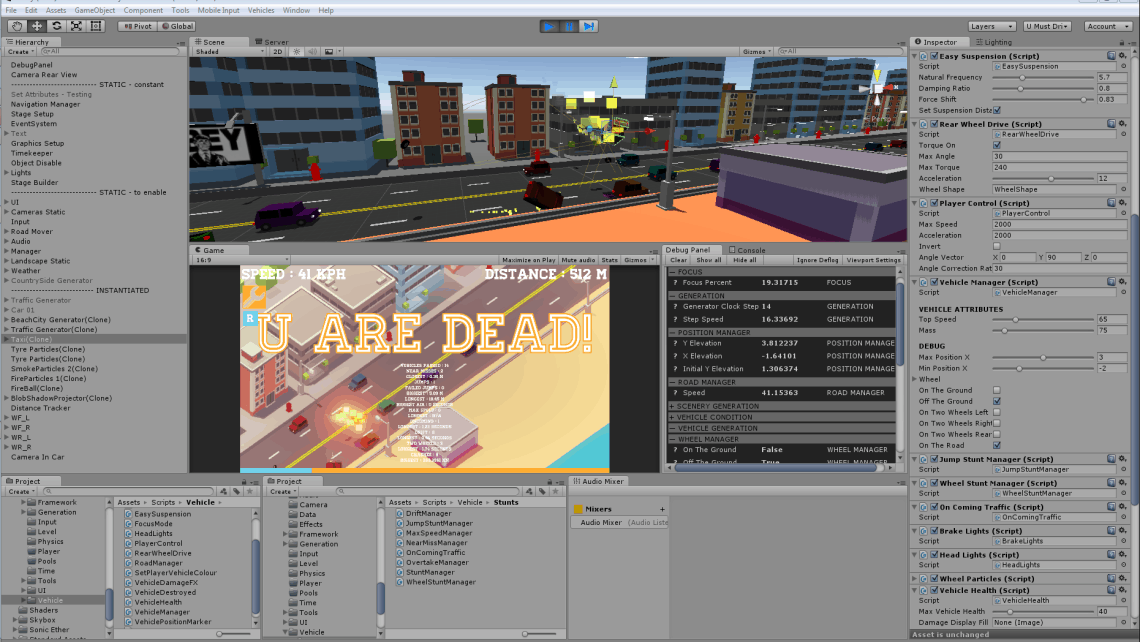Click the Play button
The height and width of the screenshot is (642, 1140).
tap(550, 26)
